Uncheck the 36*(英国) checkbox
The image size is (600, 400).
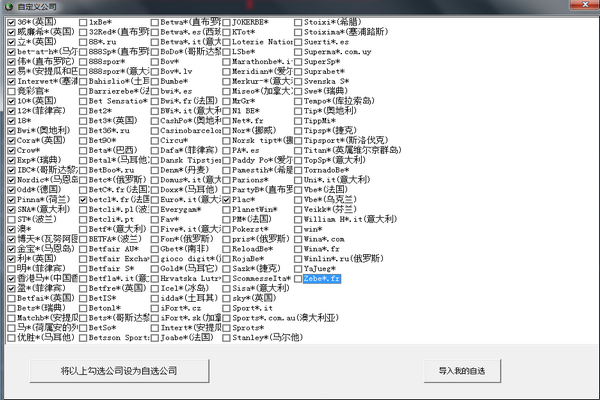tap(11, 22)
